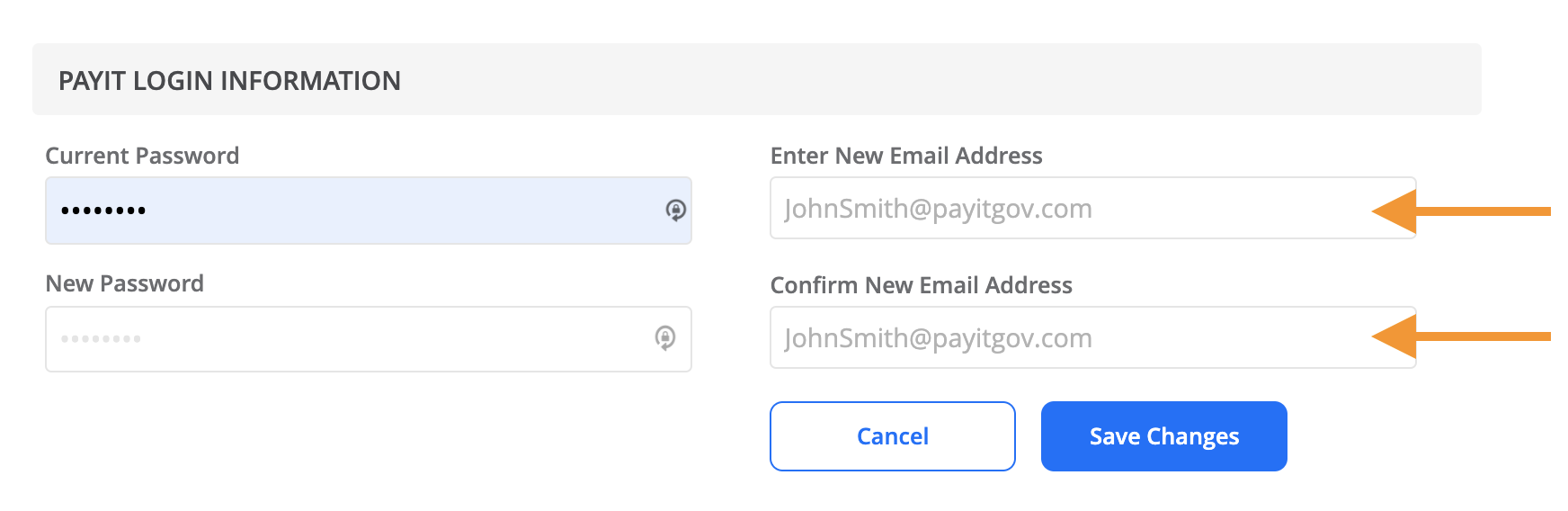Select the Confirm New Email Address field
Image resolution: width=1568 pixels, height=511 pixels.
pyautogui.click(x=1093, y=337)
